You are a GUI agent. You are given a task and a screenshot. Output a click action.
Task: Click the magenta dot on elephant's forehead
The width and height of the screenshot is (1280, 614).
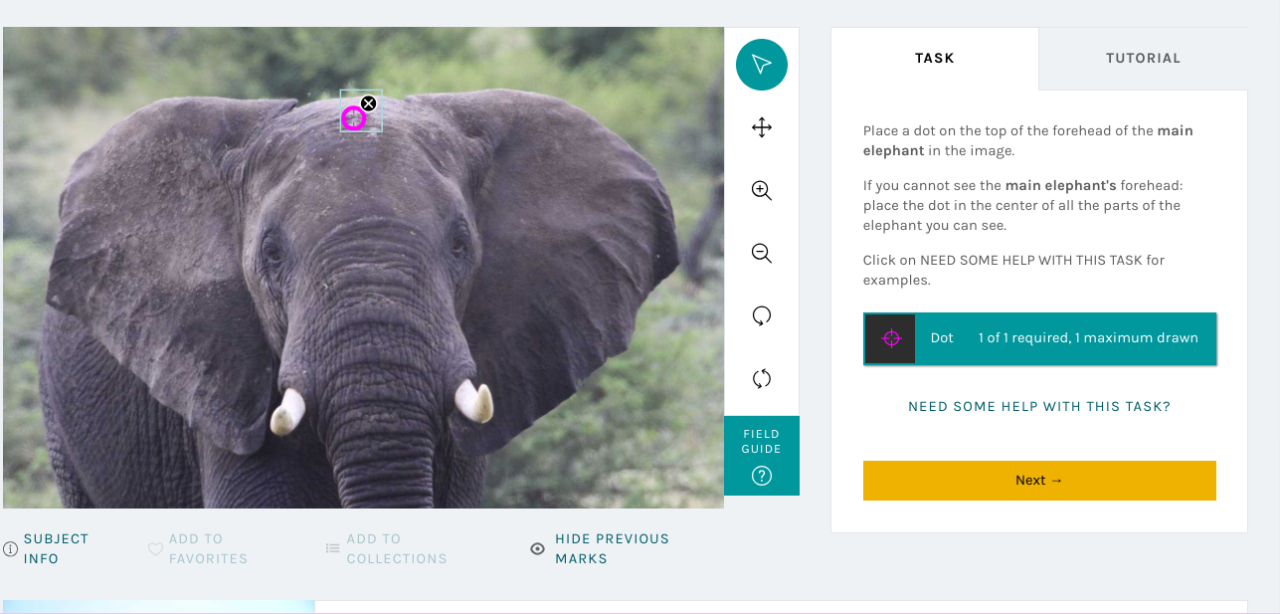pyautogui.click(x=352, y=119)
